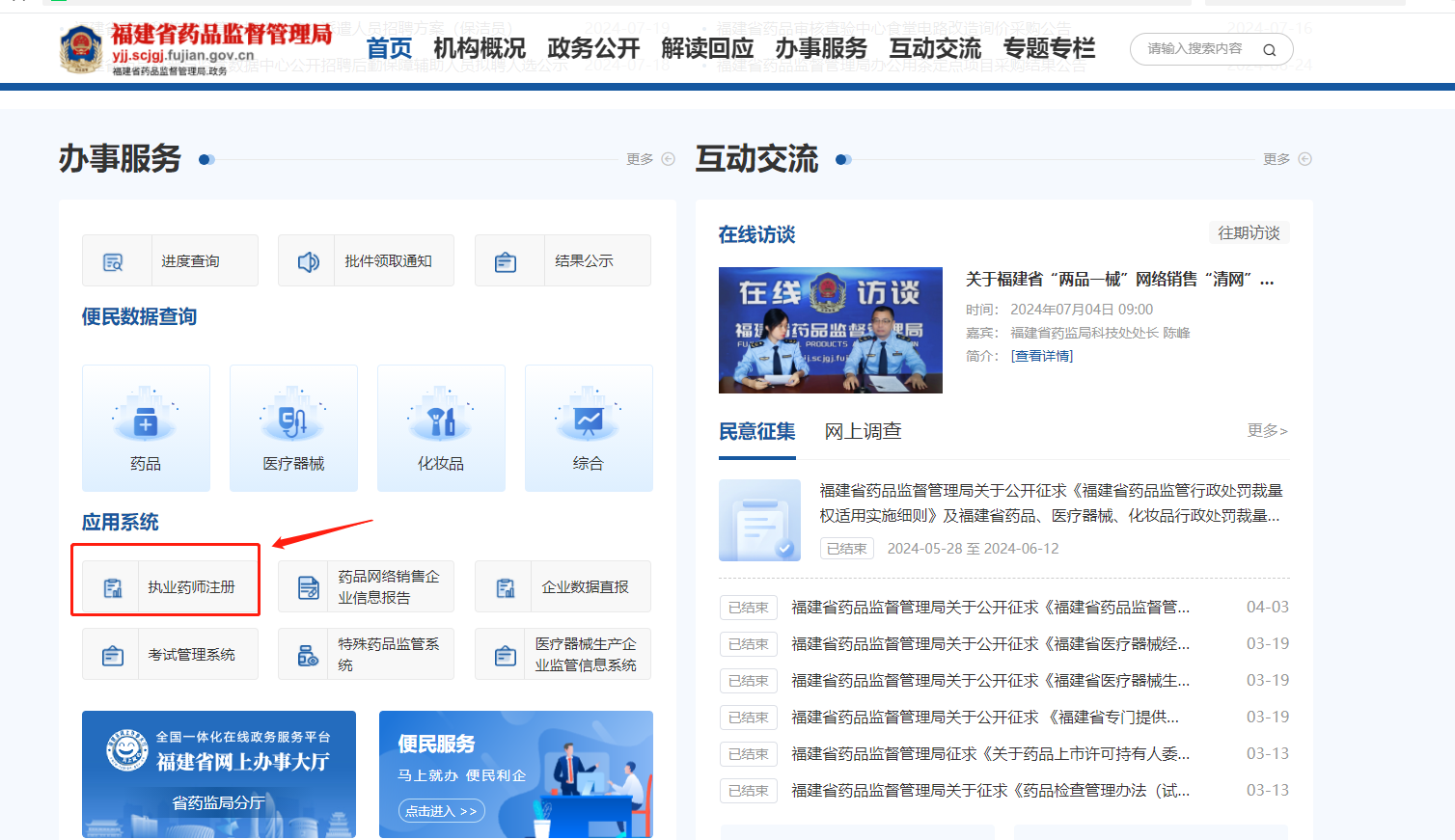Open the 药品 data query icon
The height and width of the screenshot is (840, 1455).
[146, 417]
